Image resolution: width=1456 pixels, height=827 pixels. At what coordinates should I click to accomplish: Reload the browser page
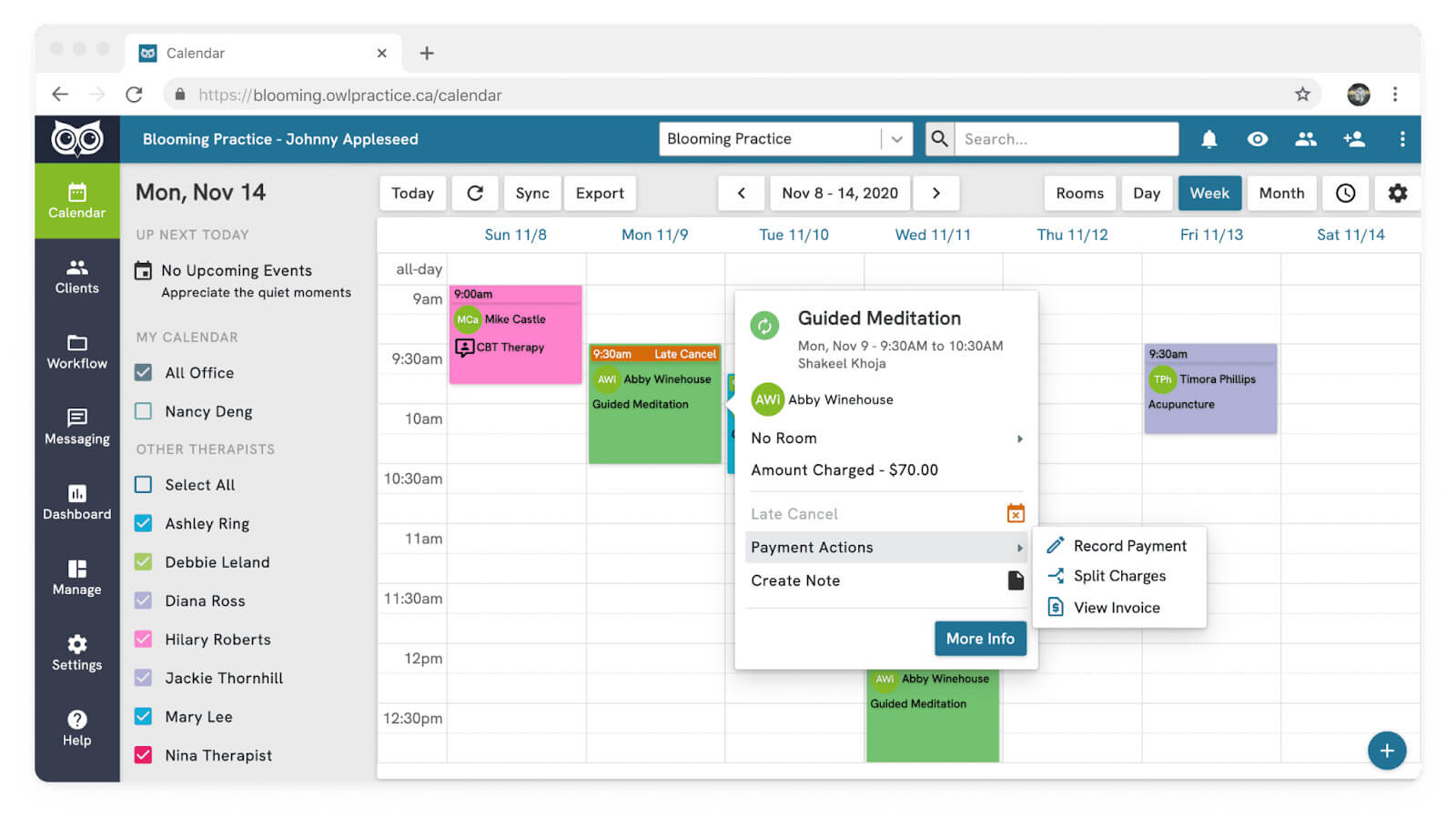point(134,94)
